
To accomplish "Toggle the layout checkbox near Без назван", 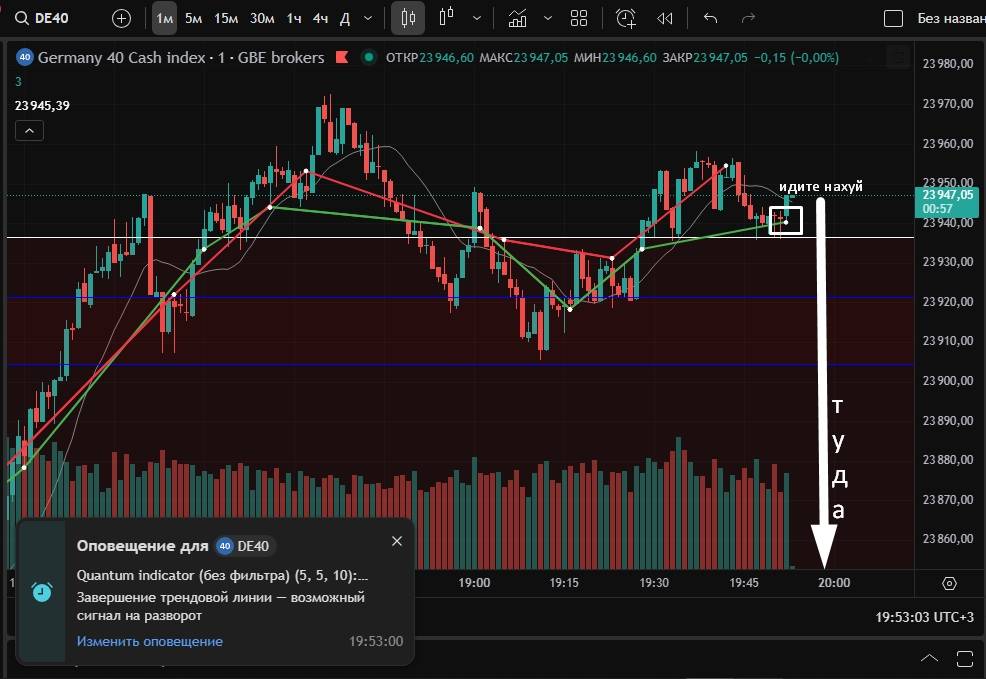I will click(x=894, y=18).
